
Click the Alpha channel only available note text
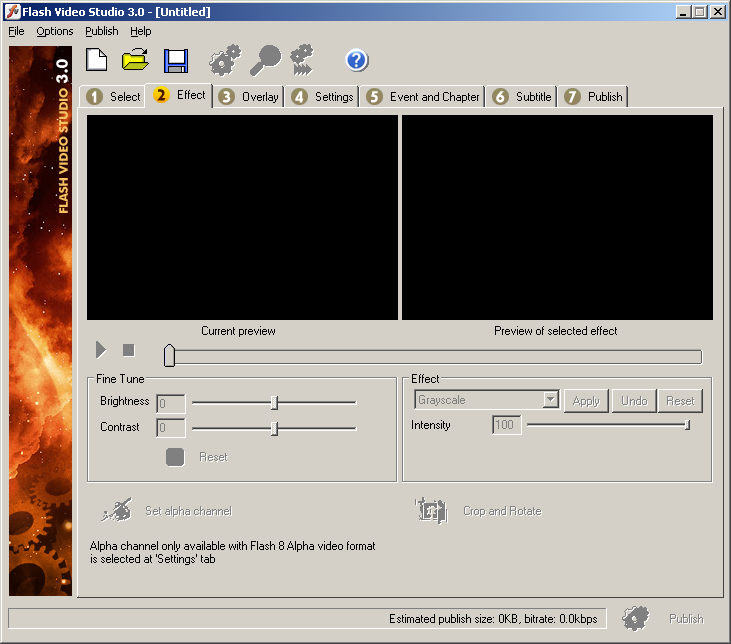232,552
